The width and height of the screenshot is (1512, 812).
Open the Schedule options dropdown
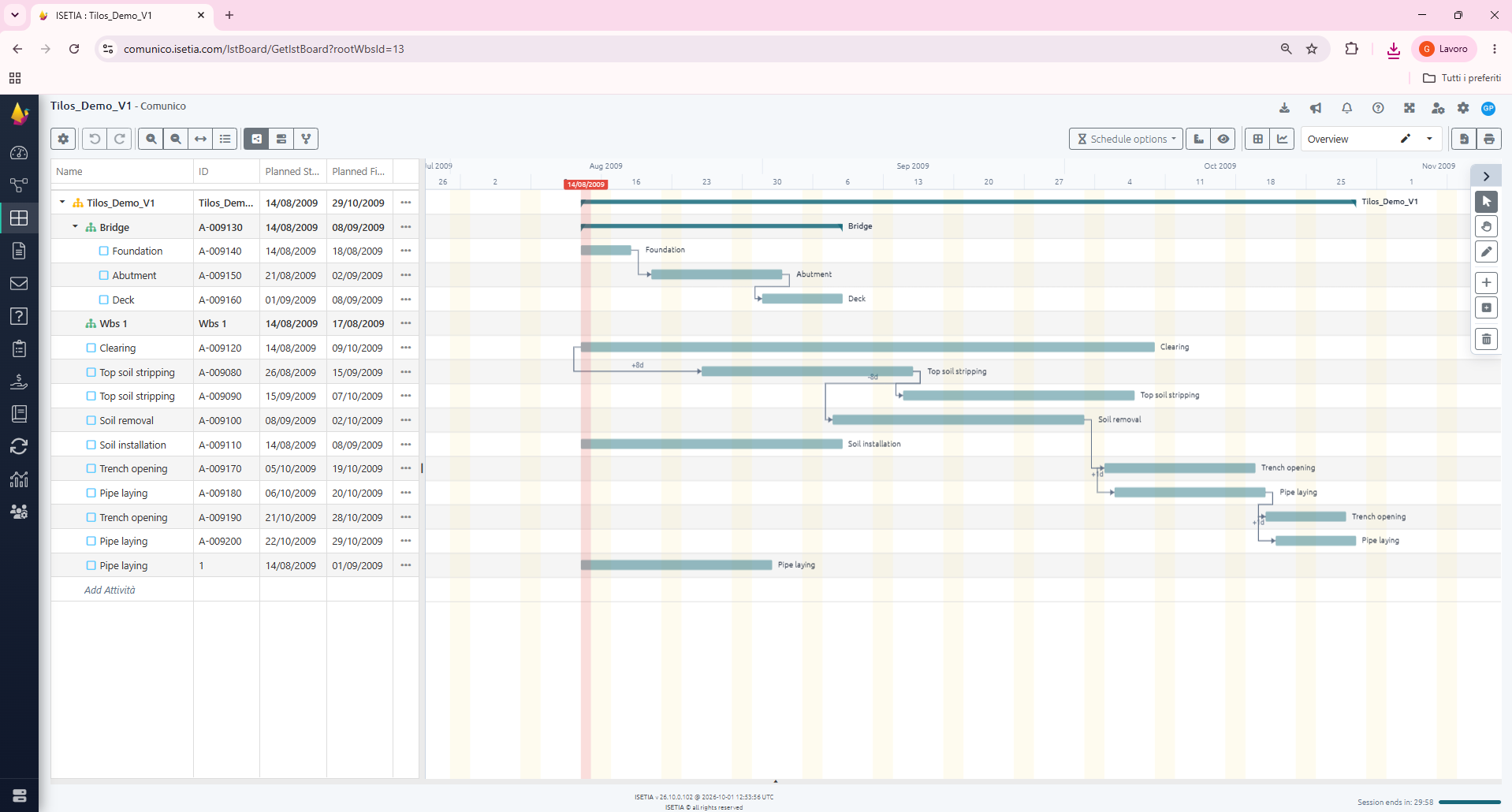(x=1126, y=139)
